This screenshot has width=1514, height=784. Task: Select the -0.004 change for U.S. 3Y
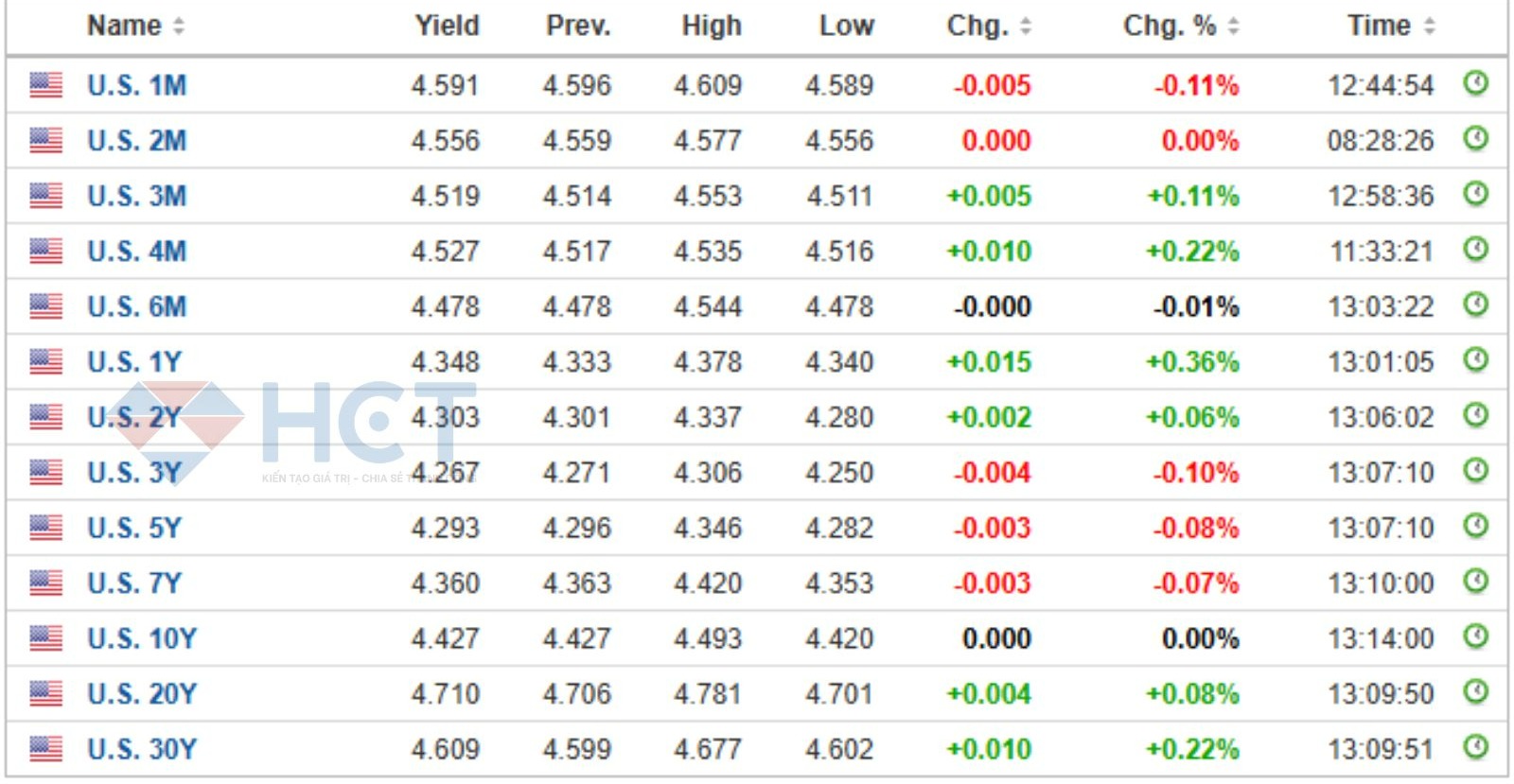992,473
